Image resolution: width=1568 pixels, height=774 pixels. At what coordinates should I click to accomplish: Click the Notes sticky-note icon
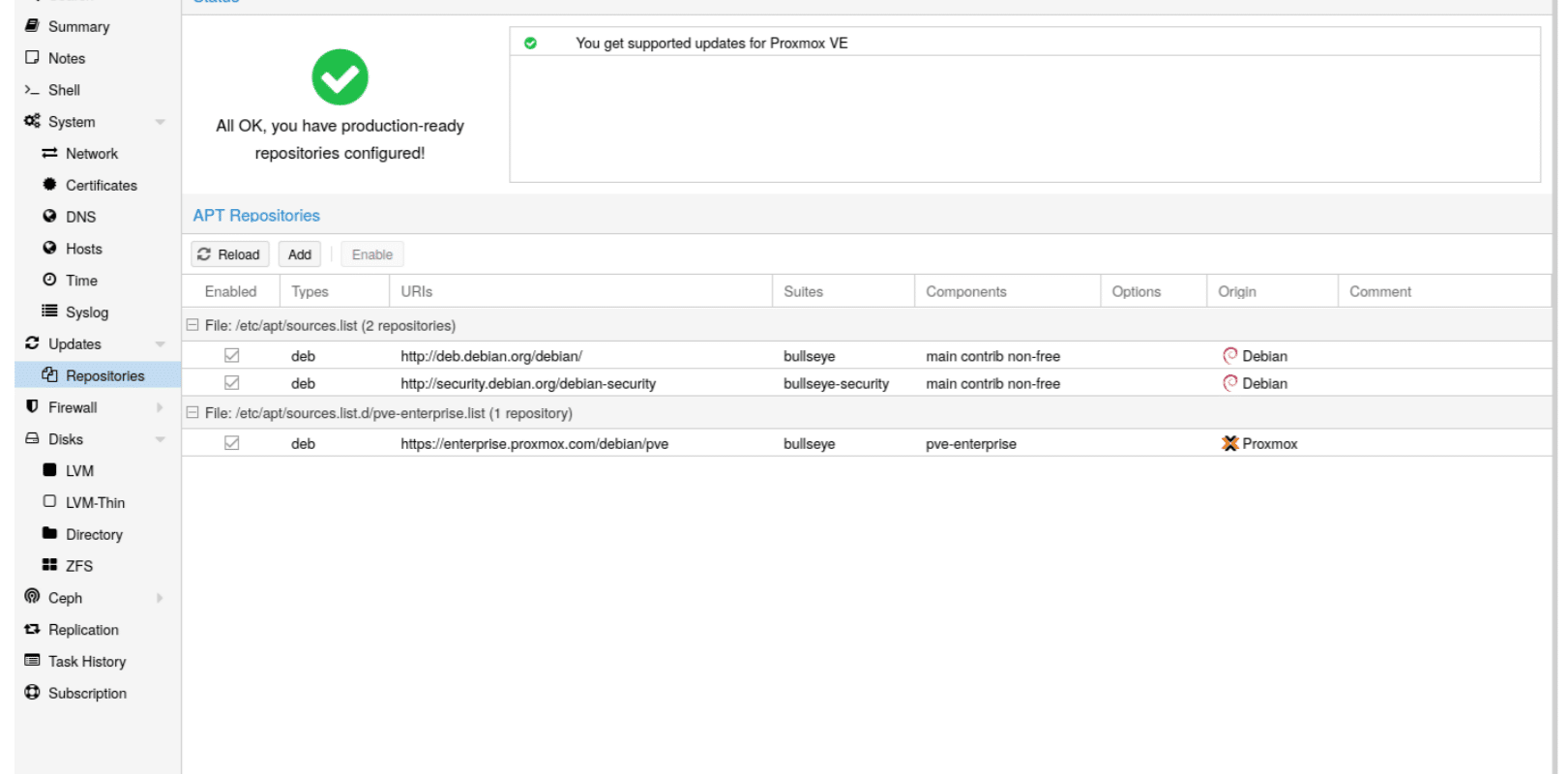(x=32, y=58)
